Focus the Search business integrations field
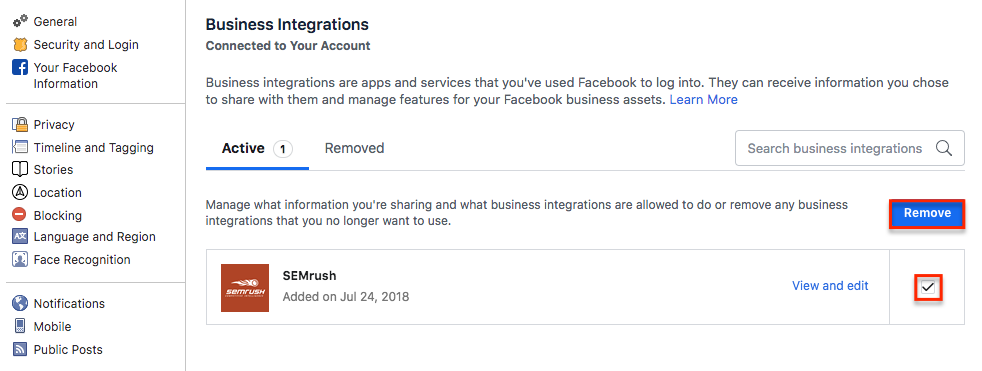Screen dimensions: 982x371 click(849, 149)
